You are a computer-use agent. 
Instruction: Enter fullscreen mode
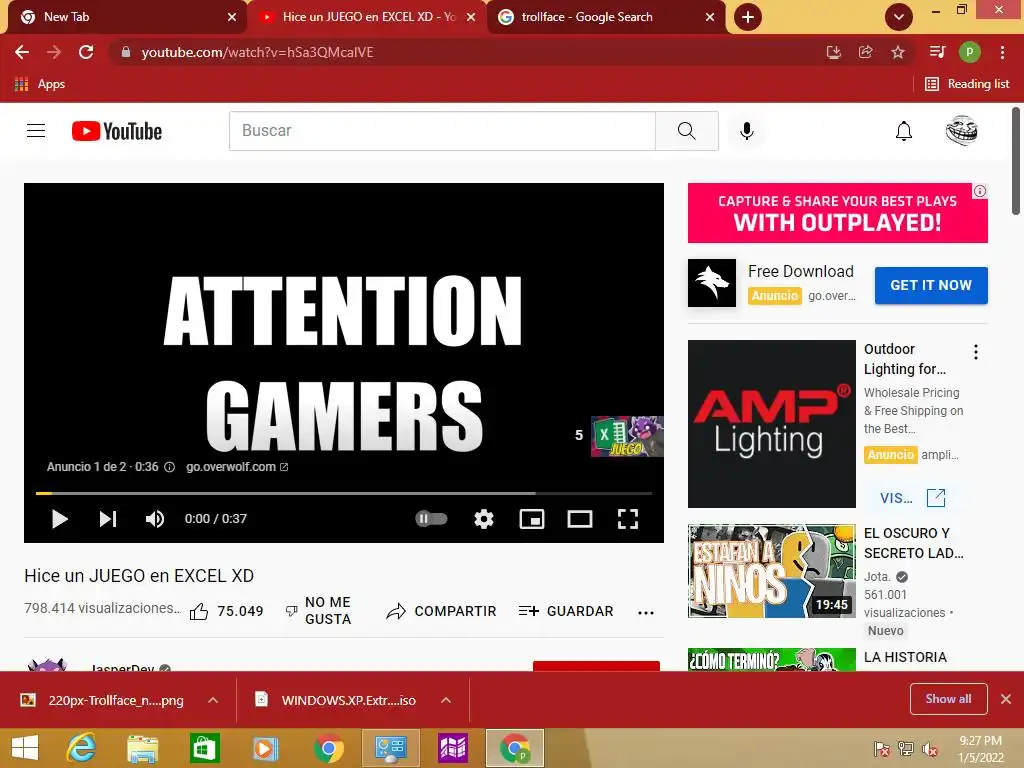(628, 519)
